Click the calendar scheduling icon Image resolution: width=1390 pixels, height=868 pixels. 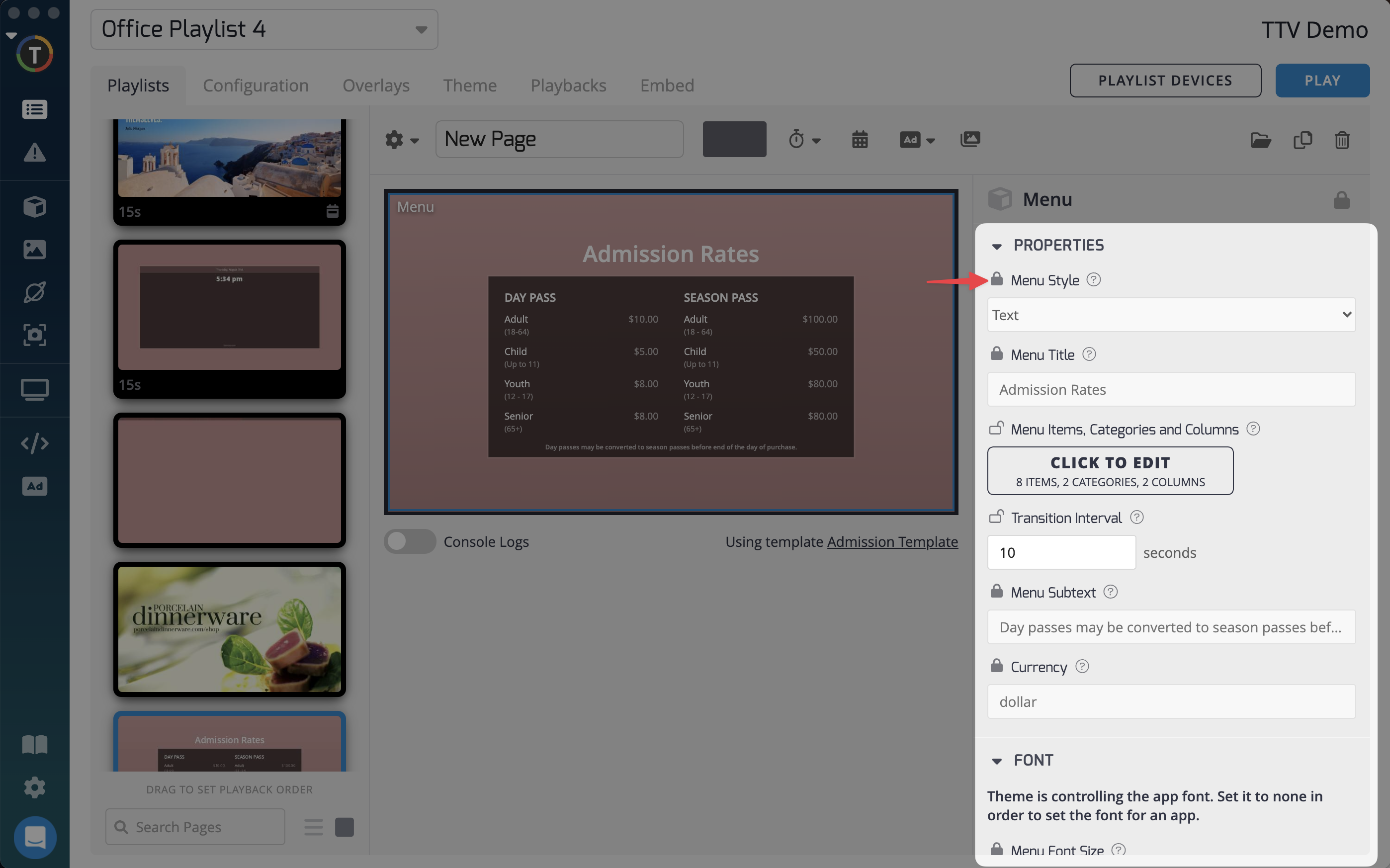(859, 138)
